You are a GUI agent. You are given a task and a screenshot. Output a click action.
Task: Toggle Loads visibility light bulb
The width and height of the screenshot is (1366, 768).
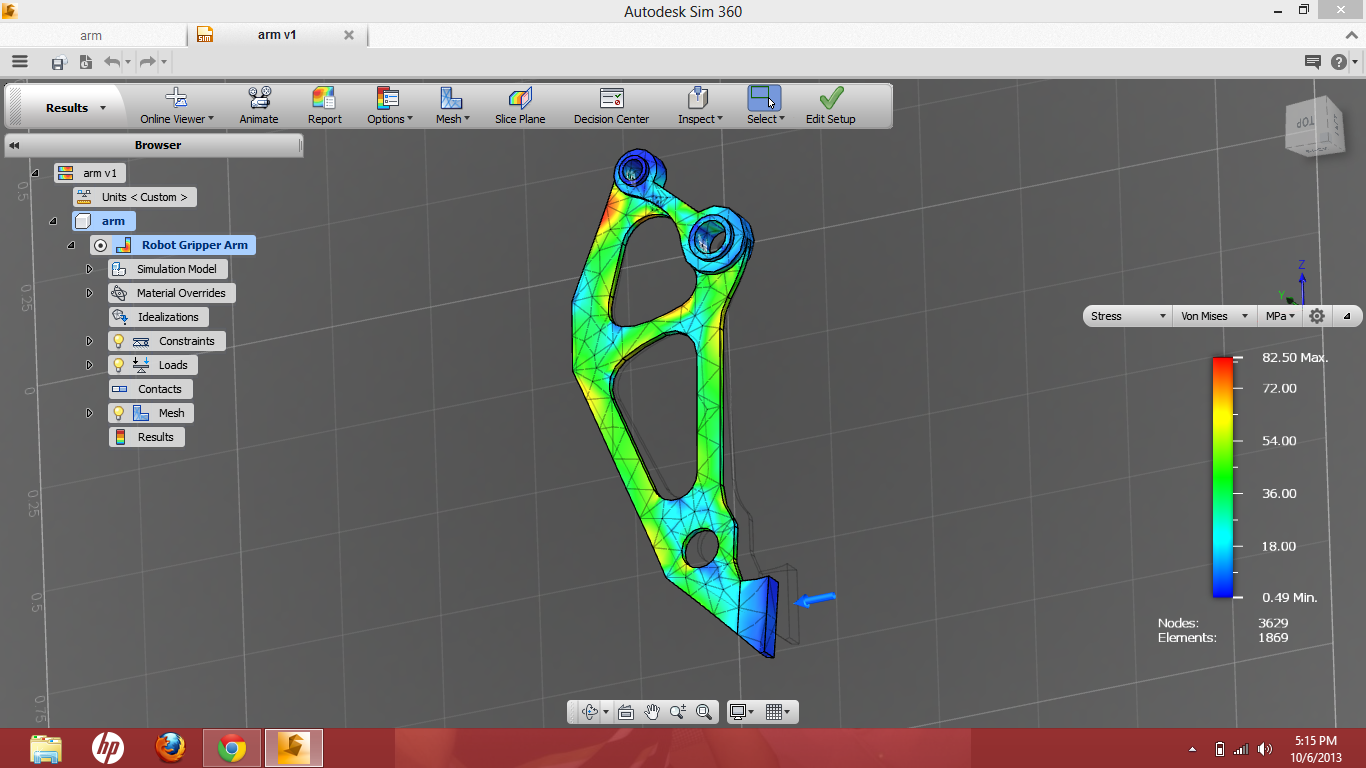coord(118,365)
